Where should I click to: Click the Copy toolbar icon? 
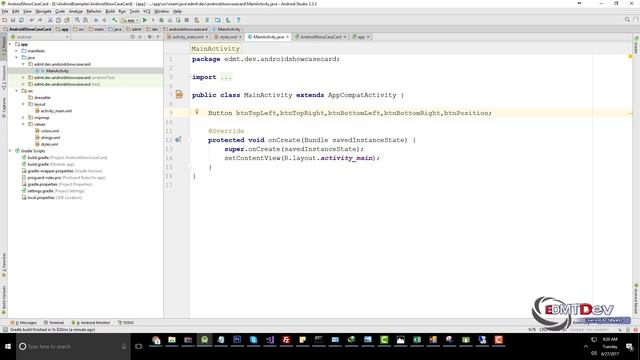click(58, 20)
